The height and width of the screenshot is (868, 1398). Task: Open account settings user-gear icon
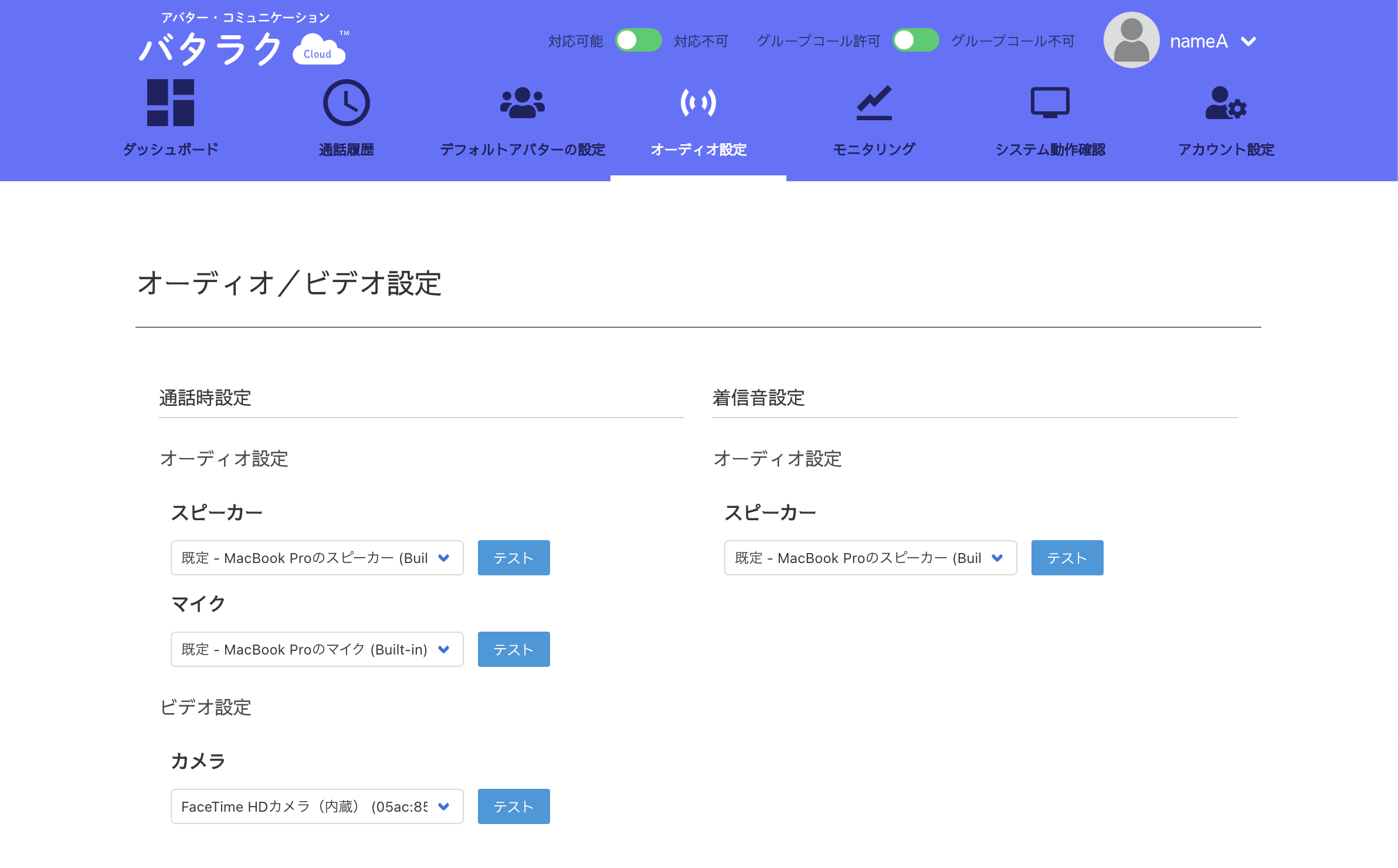(x=1226, y=103)
